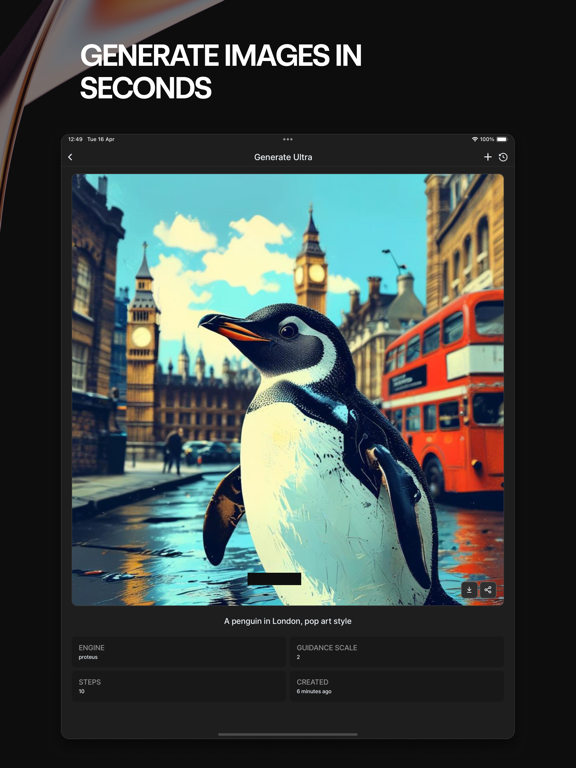Share the generated penguin image
Screen dimensions: 576x768
[x=488, y=590]
